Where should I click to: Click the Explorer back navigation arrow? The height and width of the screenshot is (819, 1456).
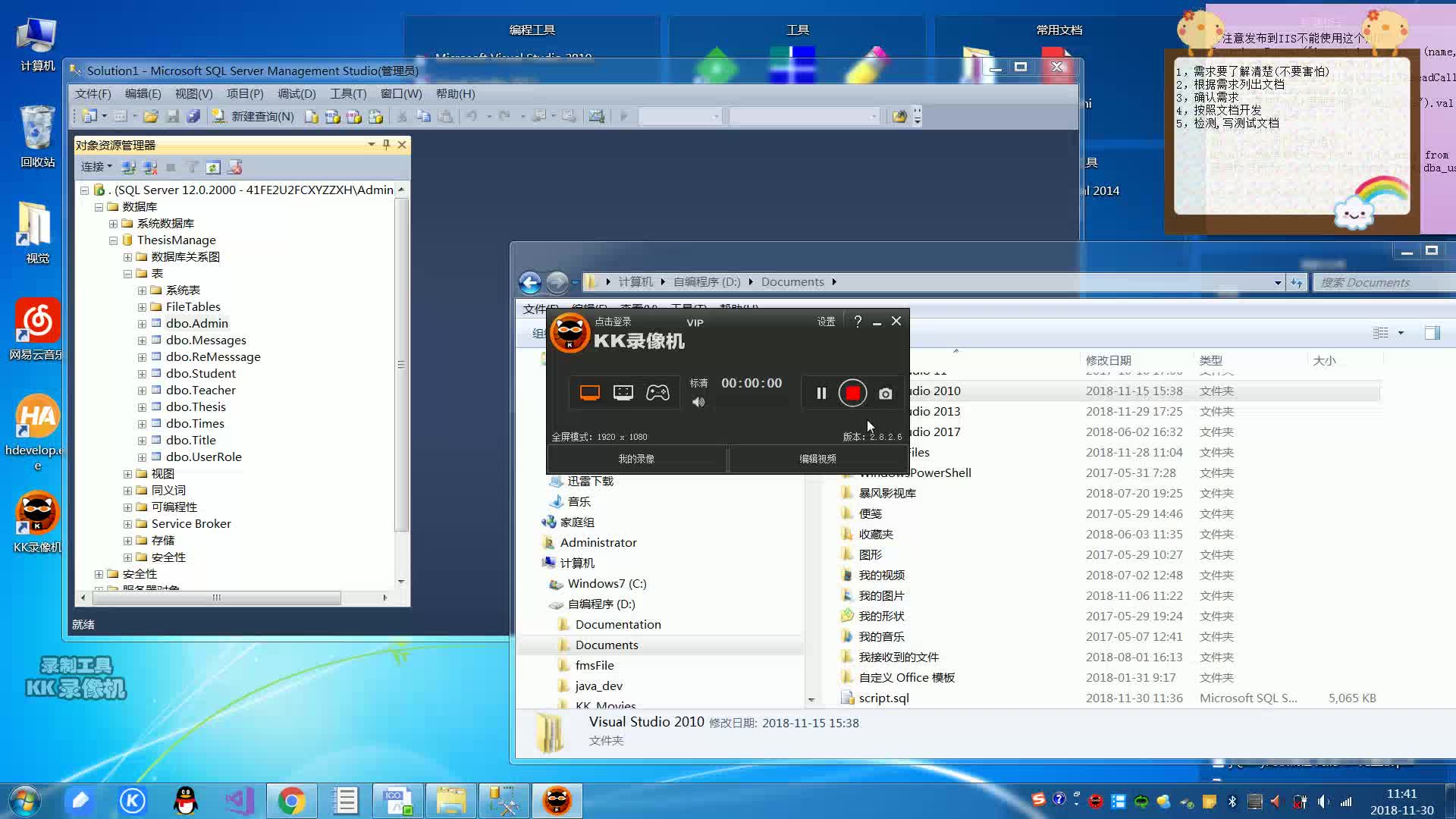(x=530, y=282)
